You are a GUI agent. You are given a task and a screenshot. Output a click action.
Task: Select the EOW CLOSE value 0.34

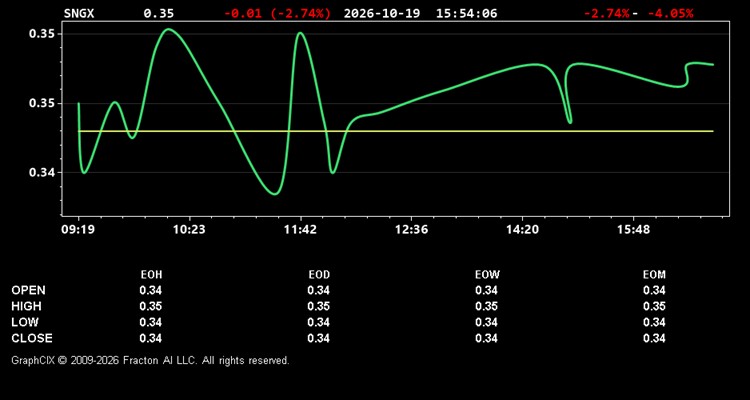coord(486,338)
